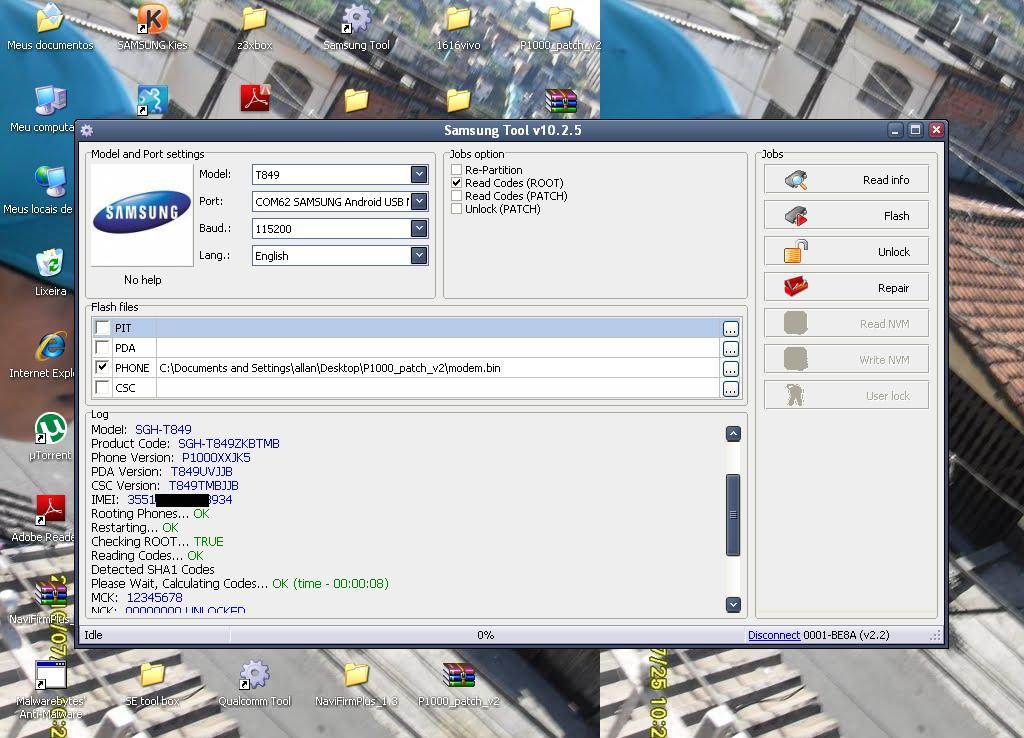Click the Repair button
1024x738 pixels.
(x=846, y=287)
